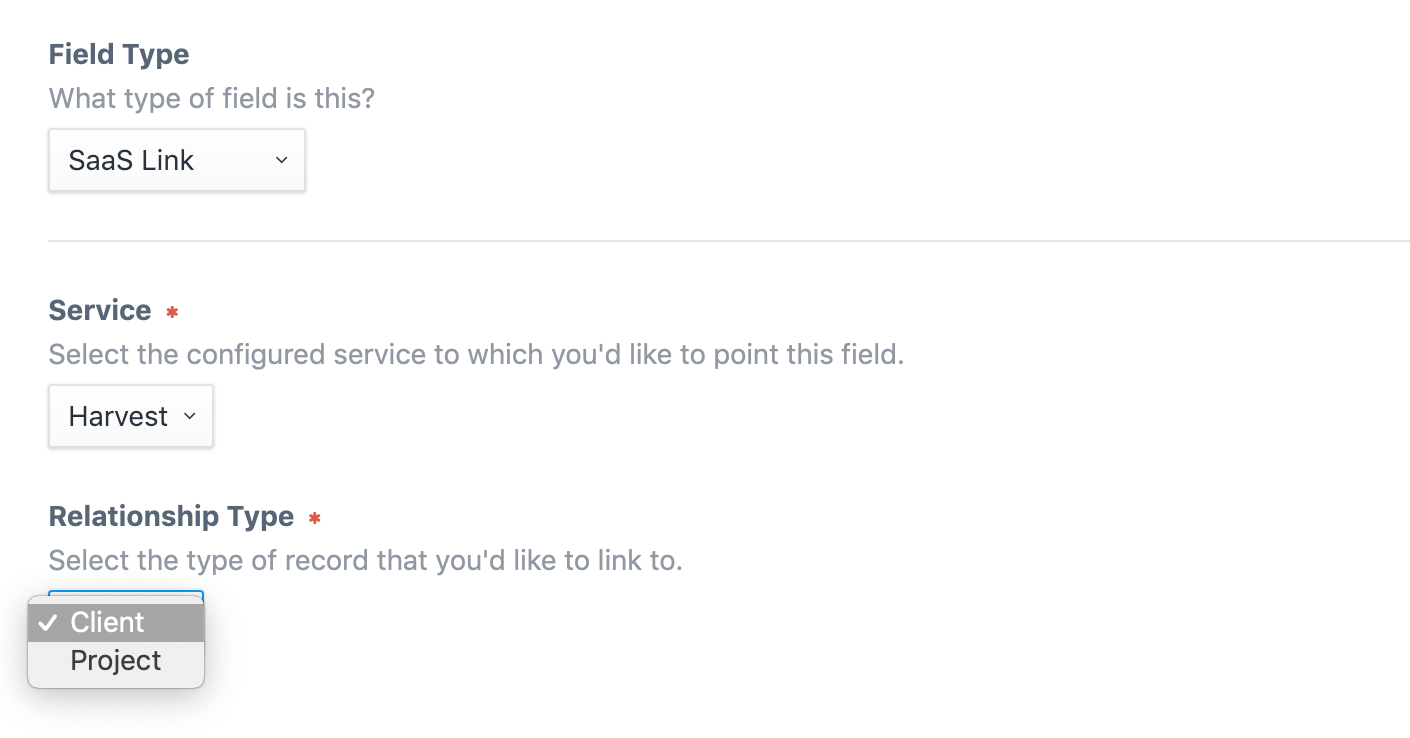
Task: Click the chevron arrow in SaaS Link select
Action: coord(281,160)
